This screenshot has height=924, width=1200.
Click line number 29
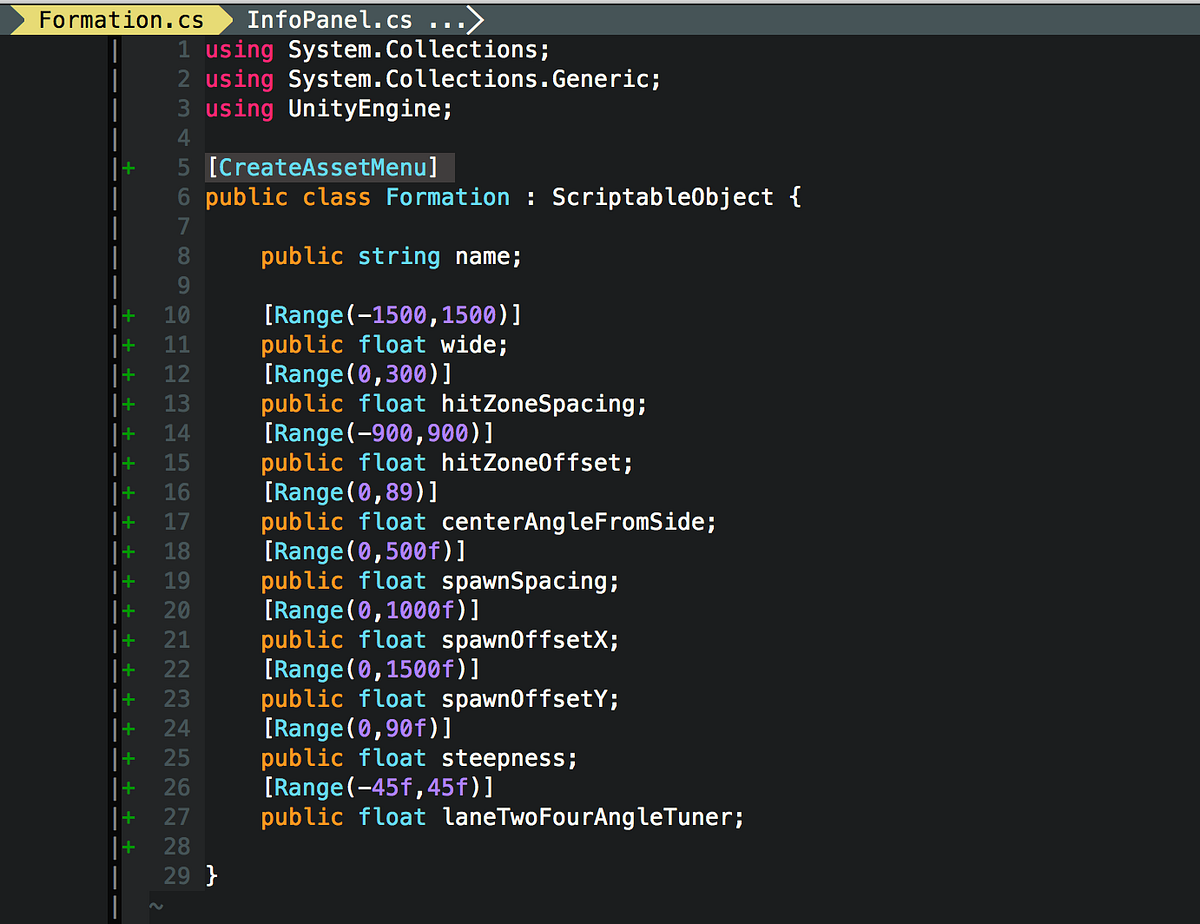[177, 875]
